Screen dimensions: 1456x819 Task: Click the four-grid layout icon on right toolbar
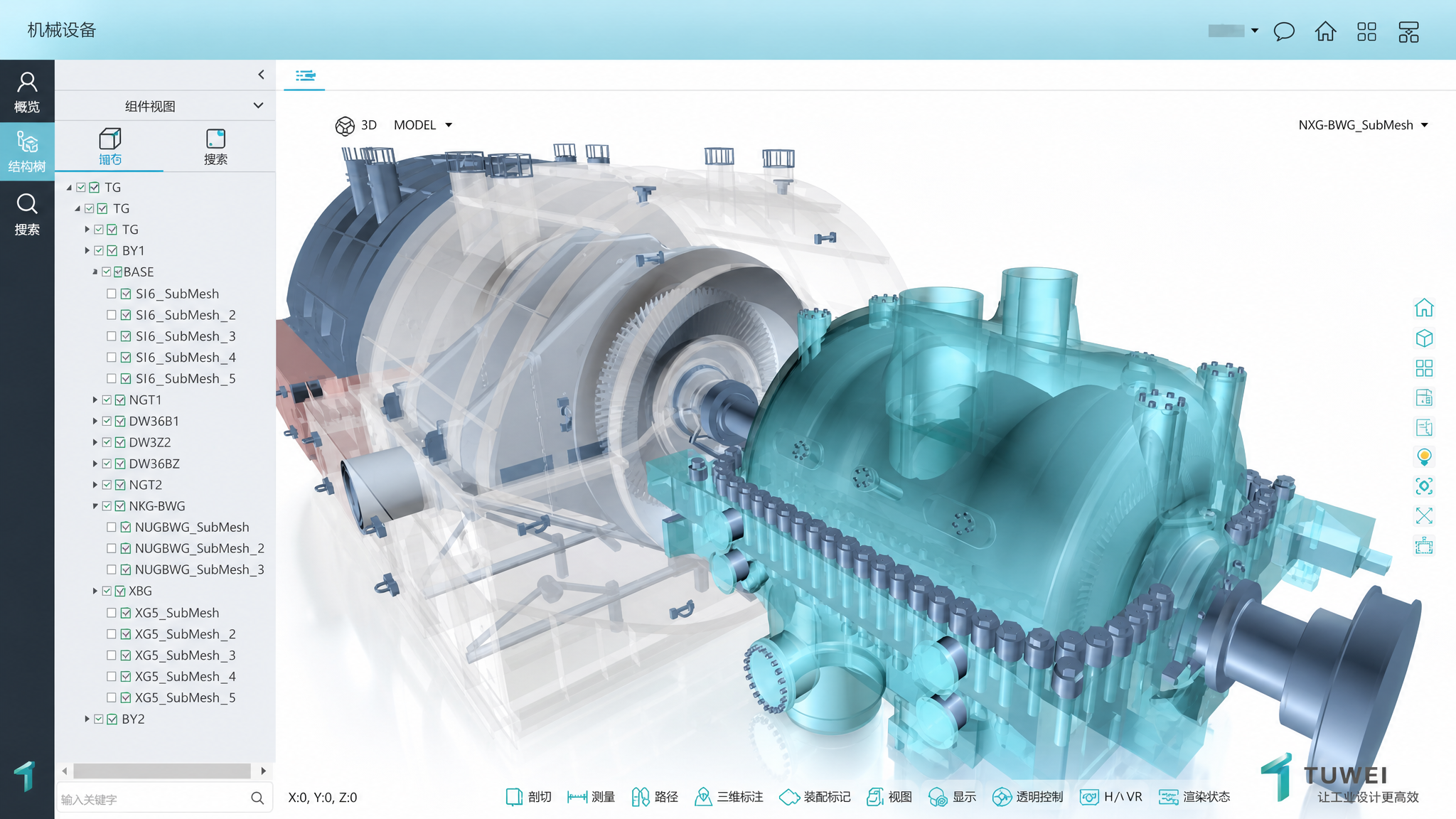[x=1424, y=368]
